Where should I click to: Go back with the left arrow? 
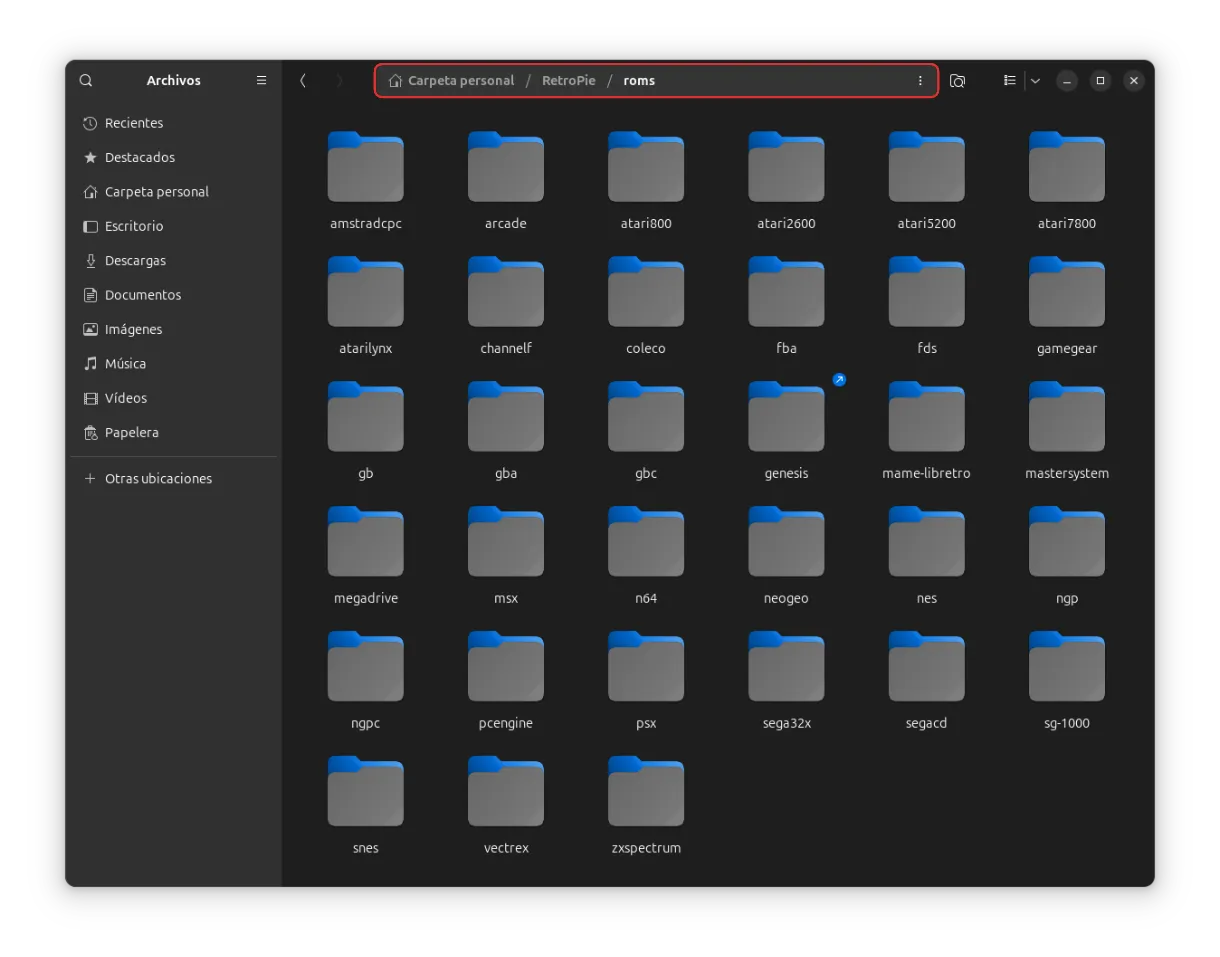pos(303,81)
